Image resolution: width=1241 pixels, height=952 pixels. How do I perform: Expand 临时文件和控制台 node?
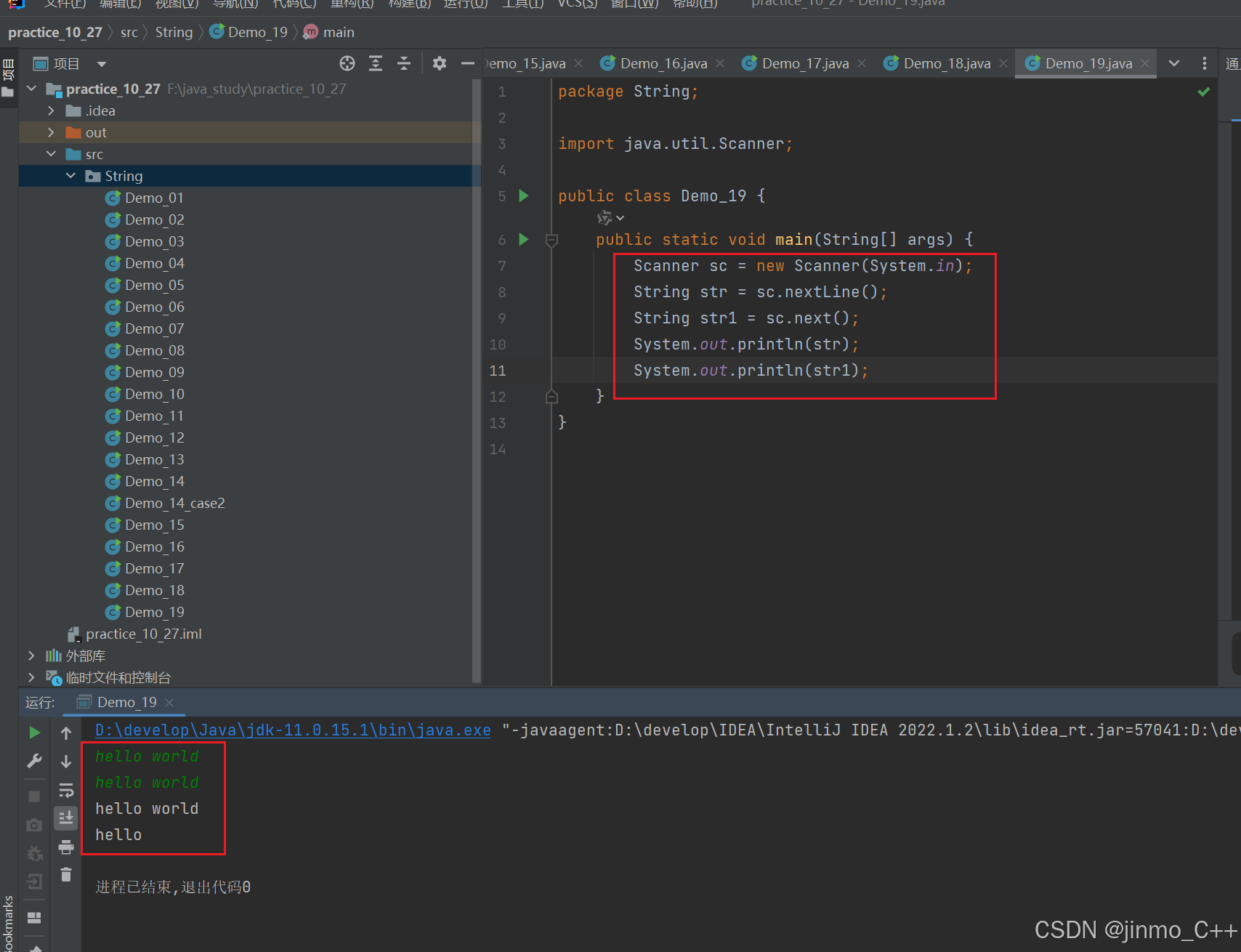(31, 677)
